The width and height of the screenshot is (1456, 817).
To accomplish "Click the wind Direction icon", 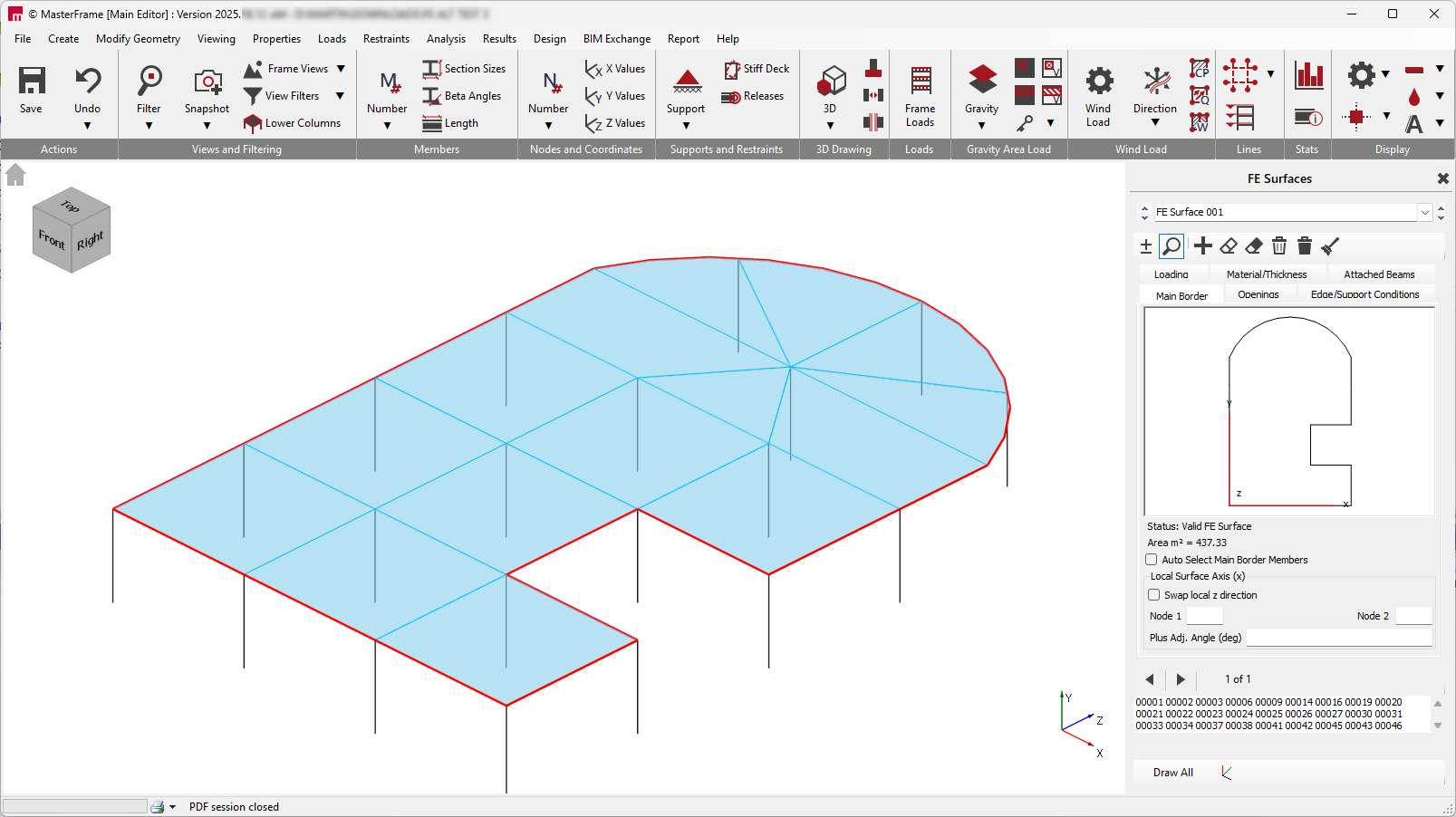I will click(1156, 81).
